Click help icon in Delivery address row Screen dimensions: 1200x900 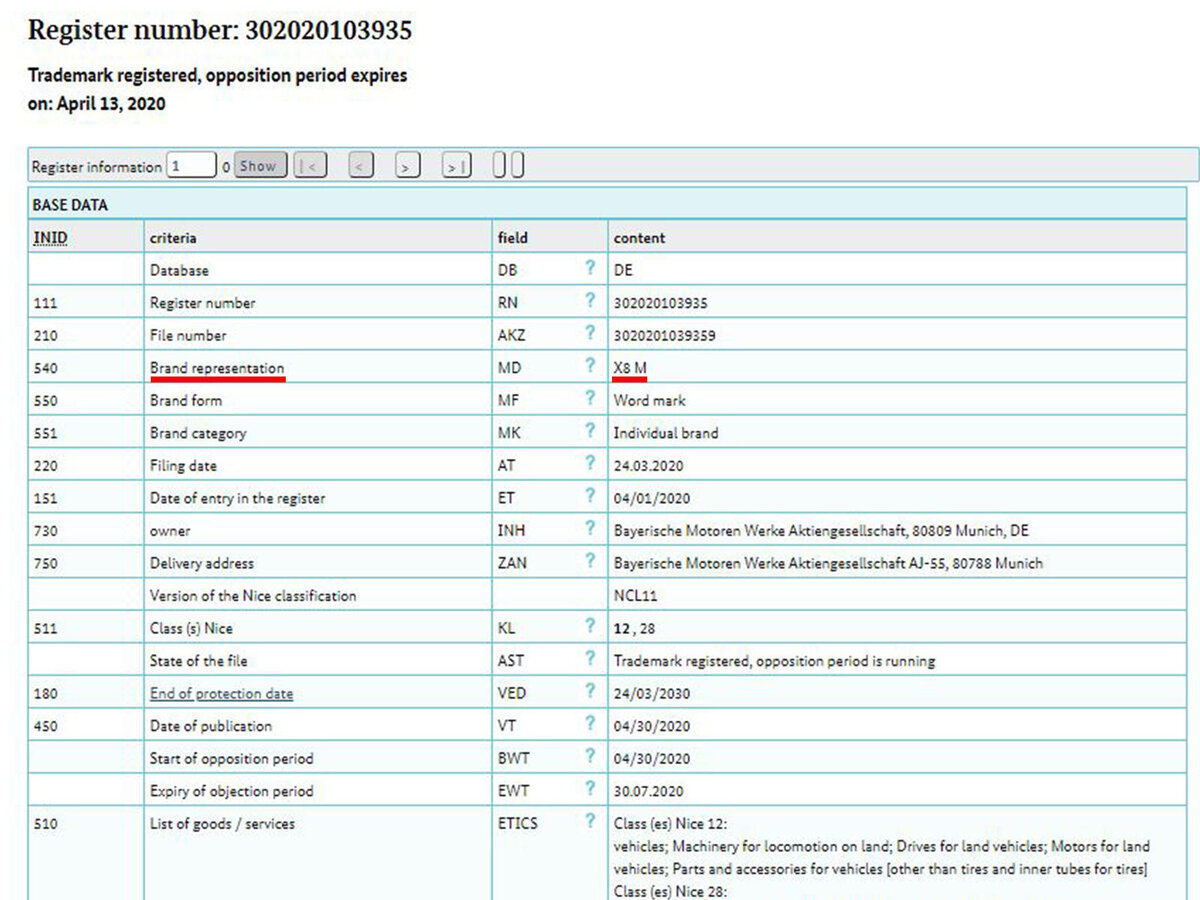click(x=590, y=561)
